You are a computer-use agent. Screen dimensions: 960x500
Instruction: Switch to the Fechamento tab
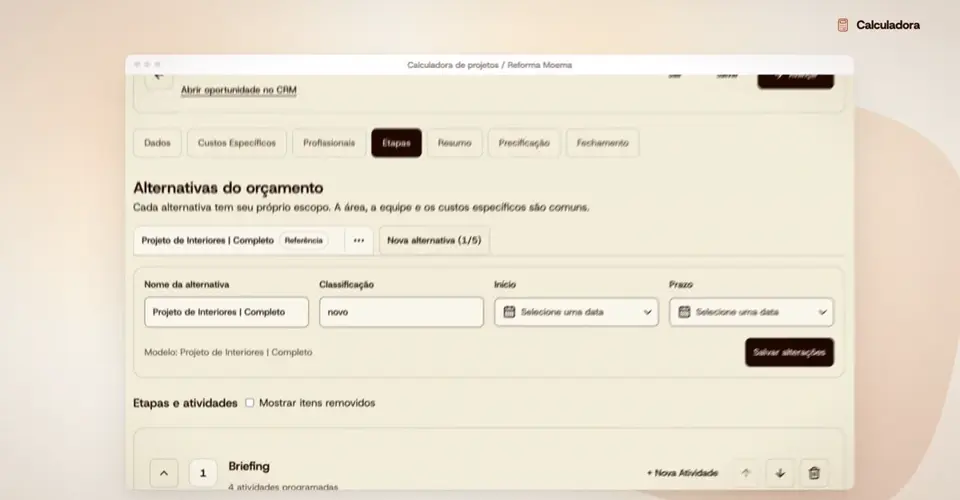[602, 143]
